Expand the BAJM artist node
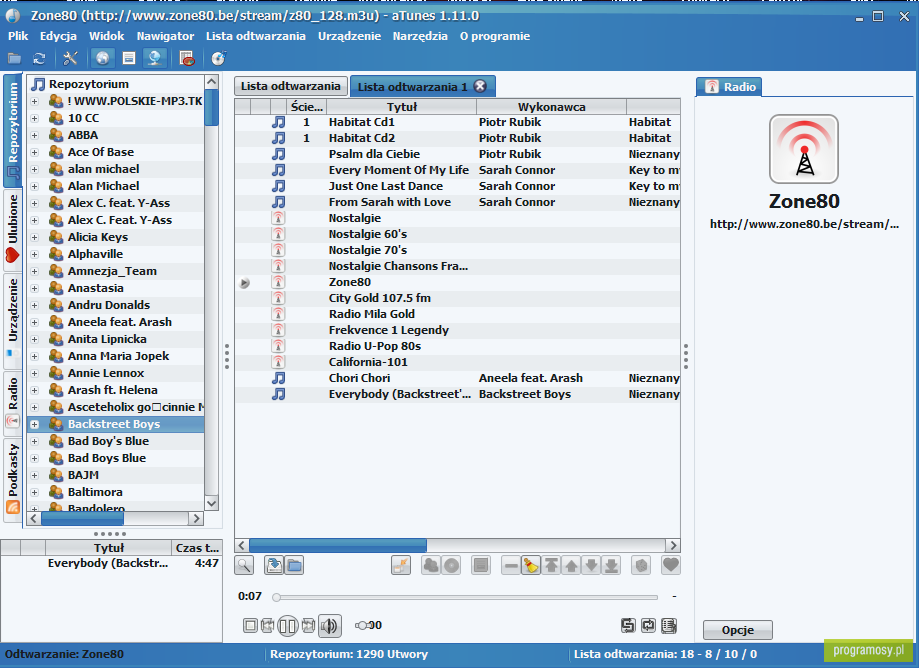 [x=35, y=475]
